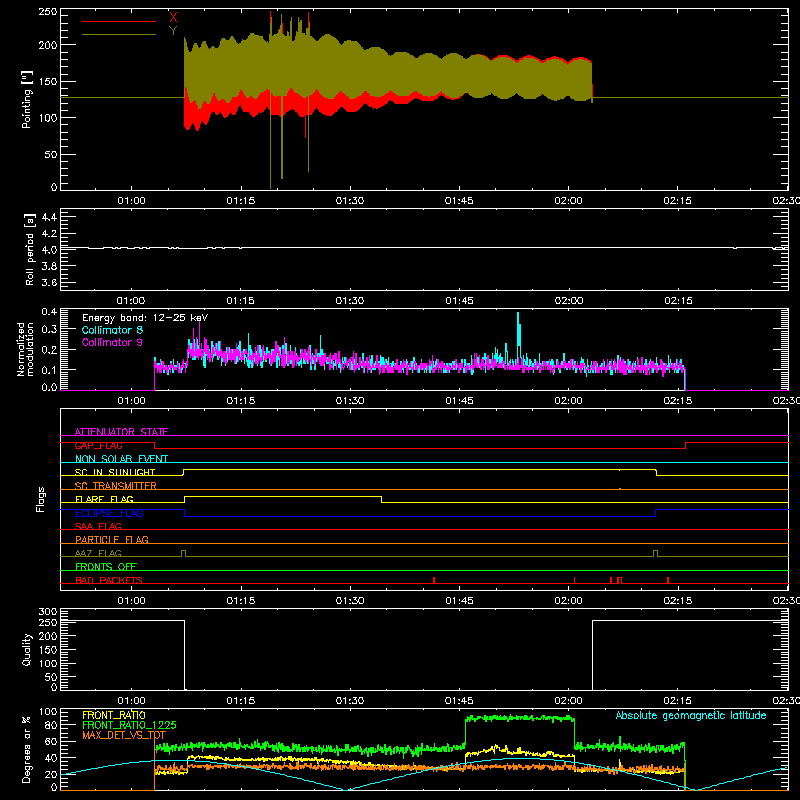Image resolution: width=800 pixels, height=800 pixels.
Task: Click the NON_SOLAR_EVENT flag label
Action: point(121,459)
